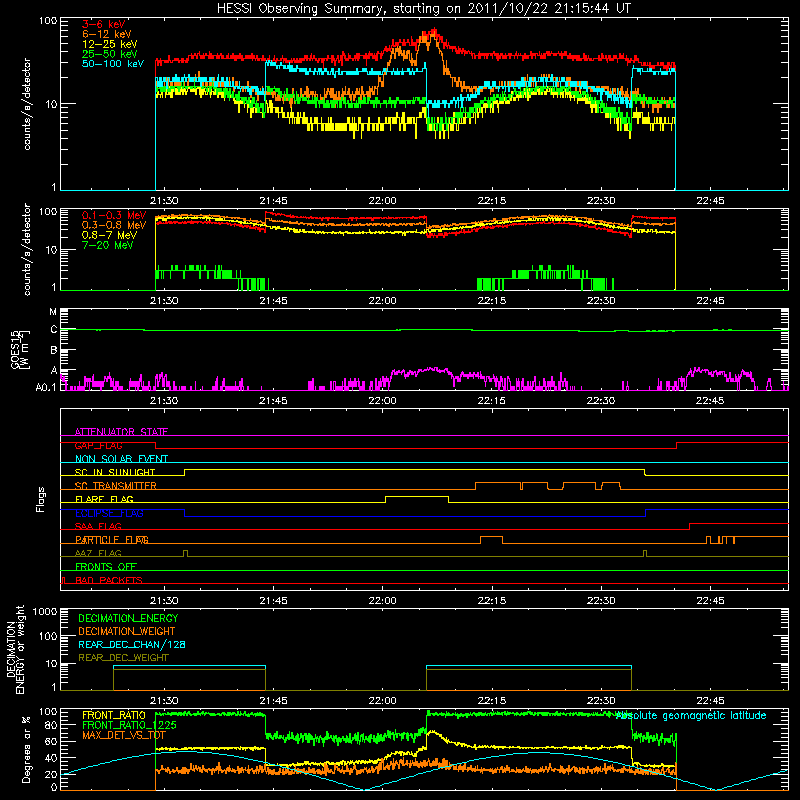This screenshot has height=800, width=800.
Task: Click the 25-50 keV legend label
Action: (109, 54)
